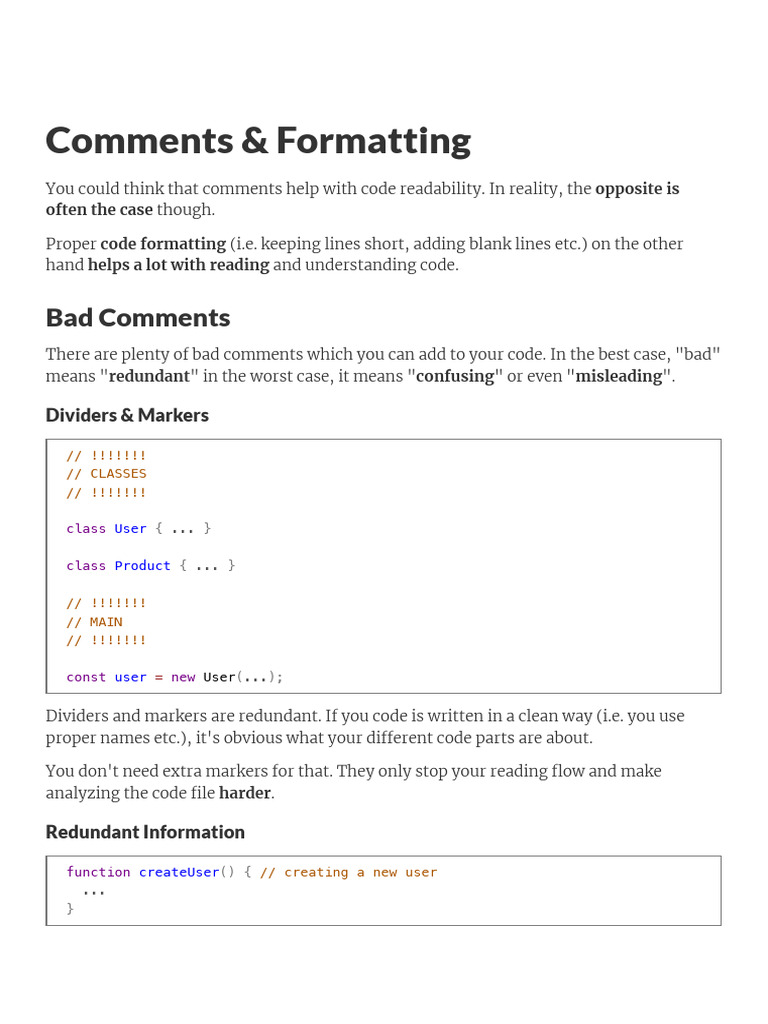Click the bold word "misleading"
Viewport: 768px width, 1024px height.
[x=619, y=376]
